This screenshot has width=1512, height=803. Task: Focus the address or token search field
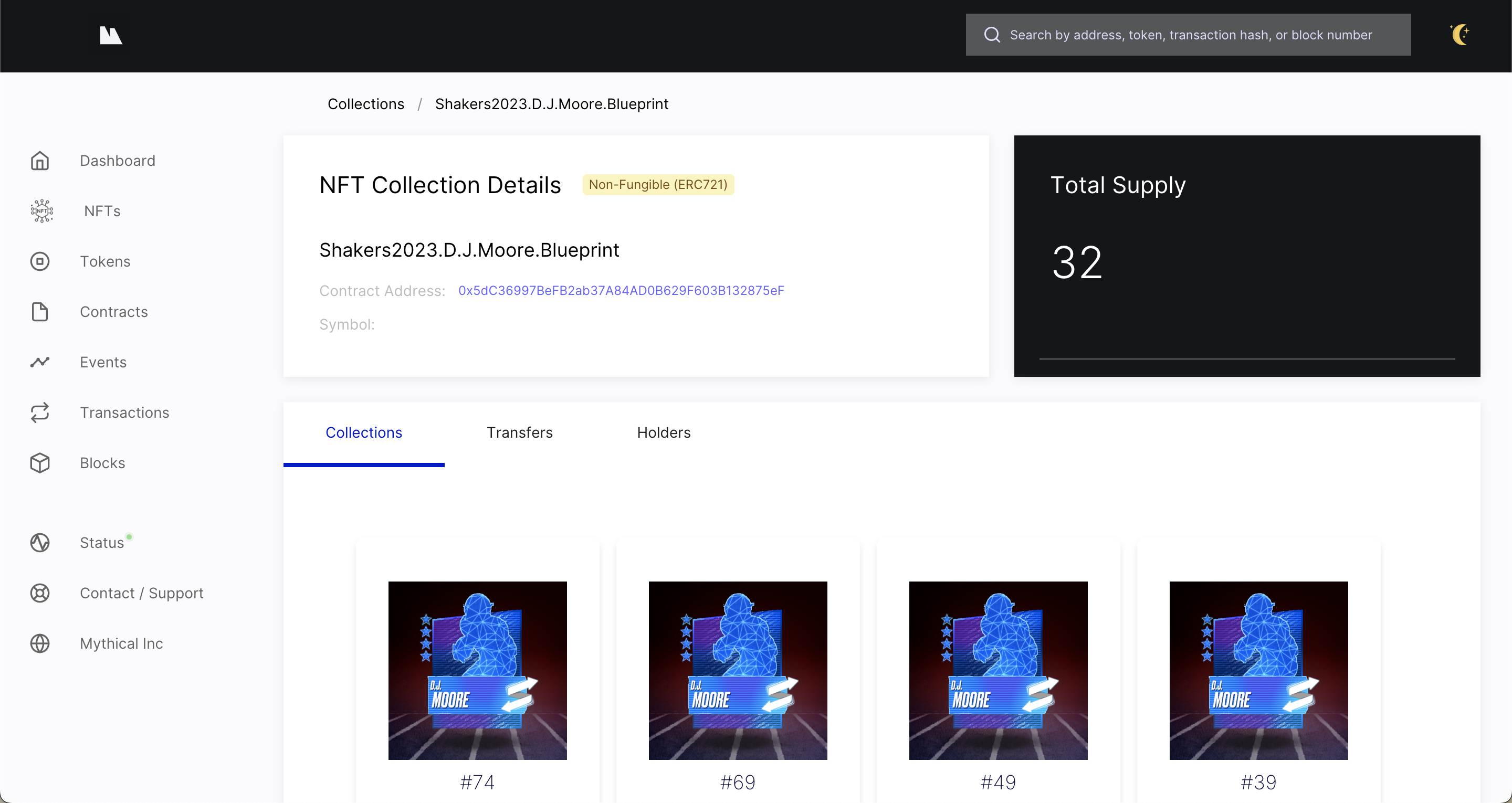(1188, 35)
